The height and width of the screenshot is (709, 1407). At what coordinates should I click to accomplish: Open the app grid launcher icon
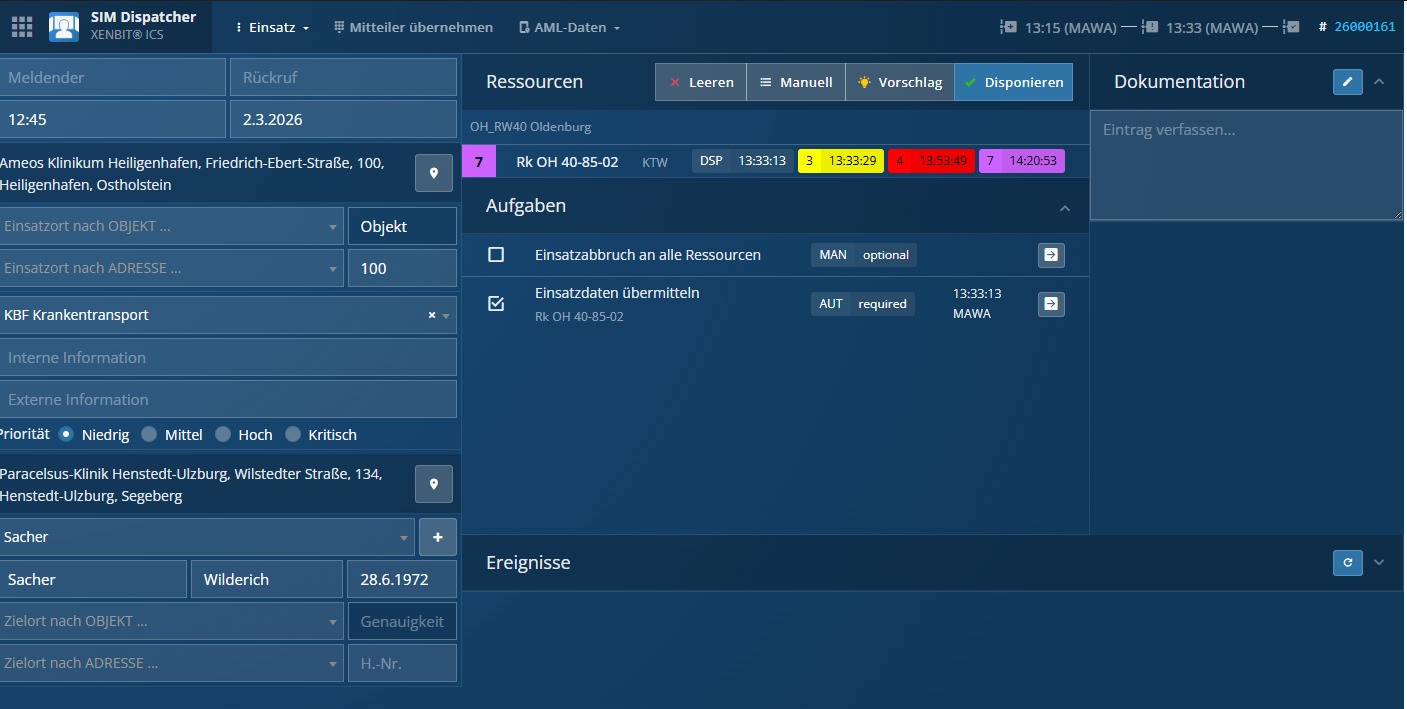pos(22,27)
